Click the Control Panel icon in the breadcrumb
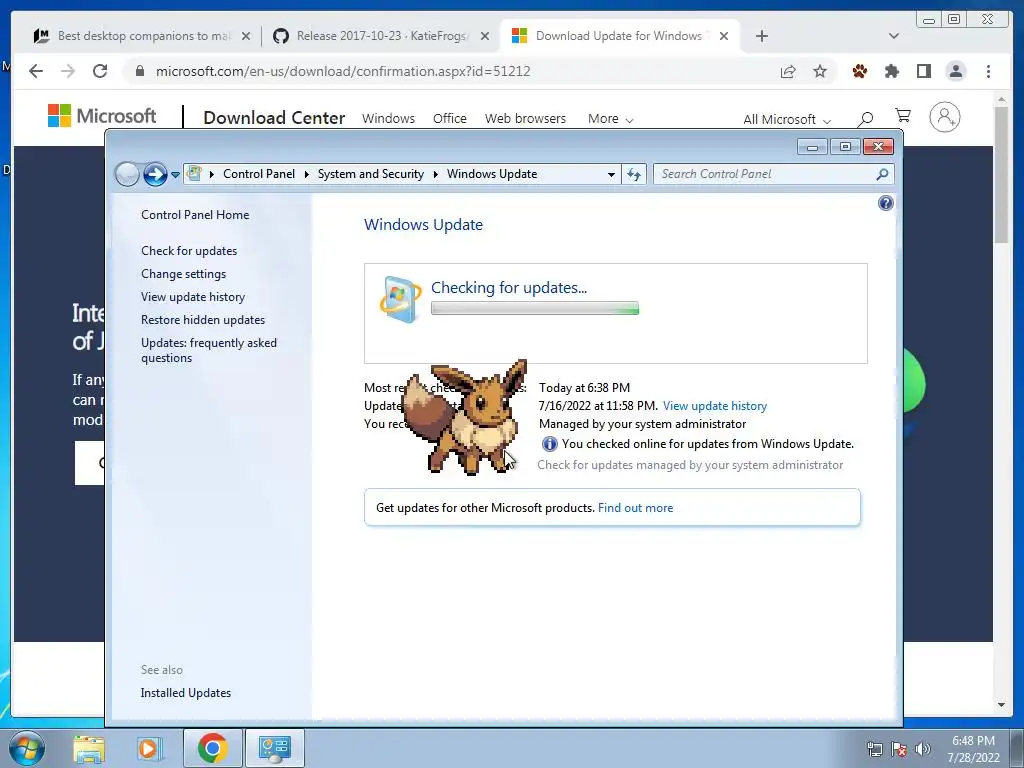The width and height of the screenshot is (1024, 768). pyautogui.click(x=194, y=174)
